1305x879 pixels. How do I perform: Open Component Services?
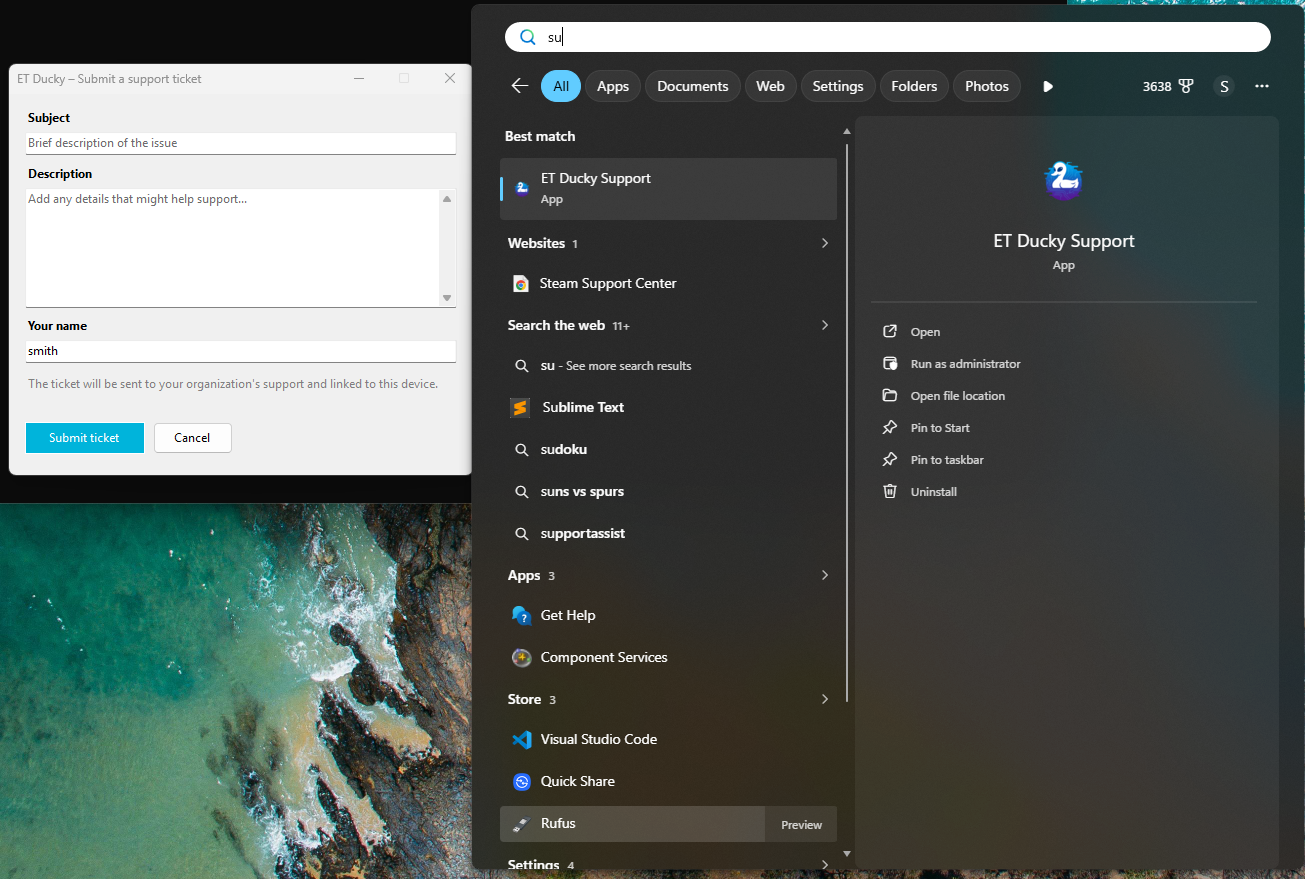click(x=603, y=657)
